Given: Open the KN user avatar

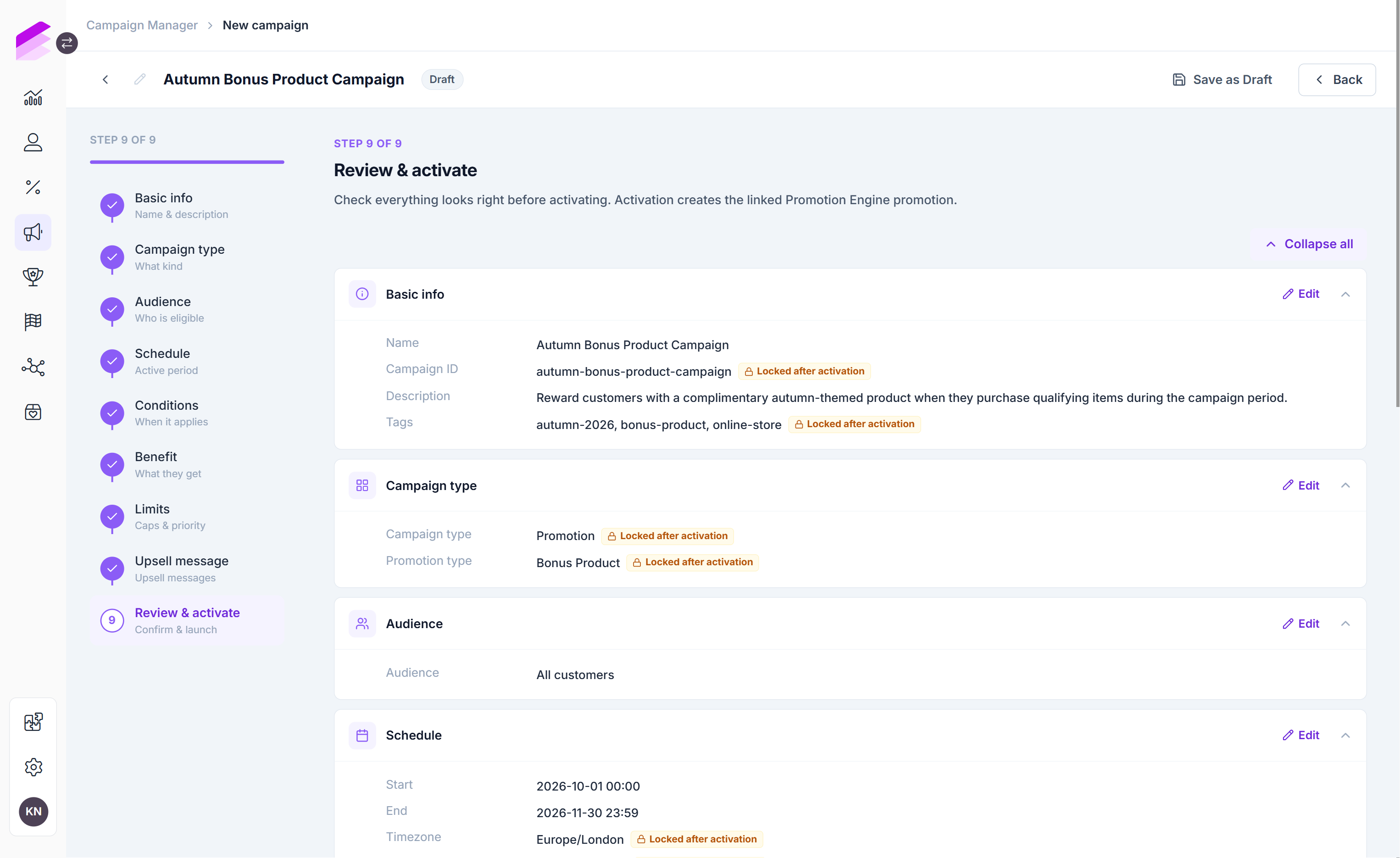Looking at the screenshot, I should click(x=33, y=811).
